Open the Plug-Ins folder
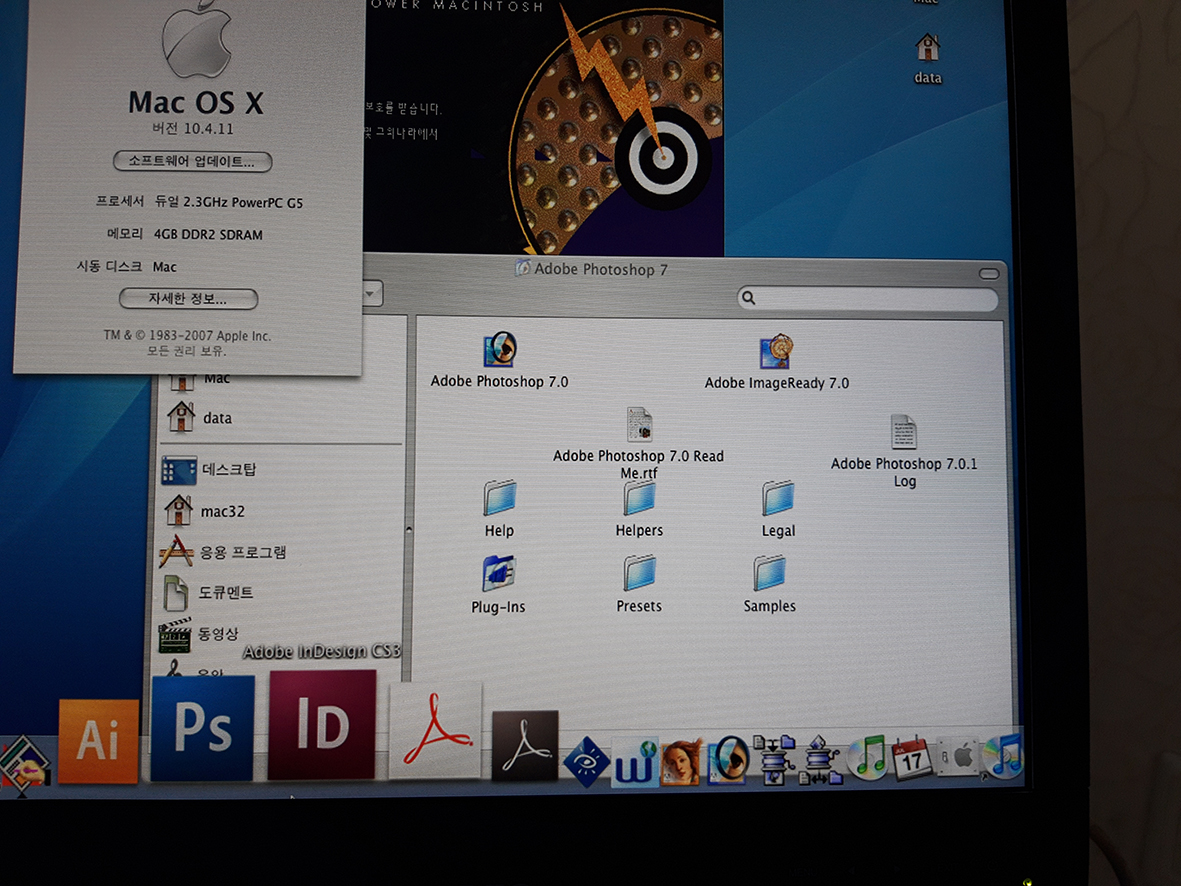Viewport: 1181px width, 886px height. [498, 574]
